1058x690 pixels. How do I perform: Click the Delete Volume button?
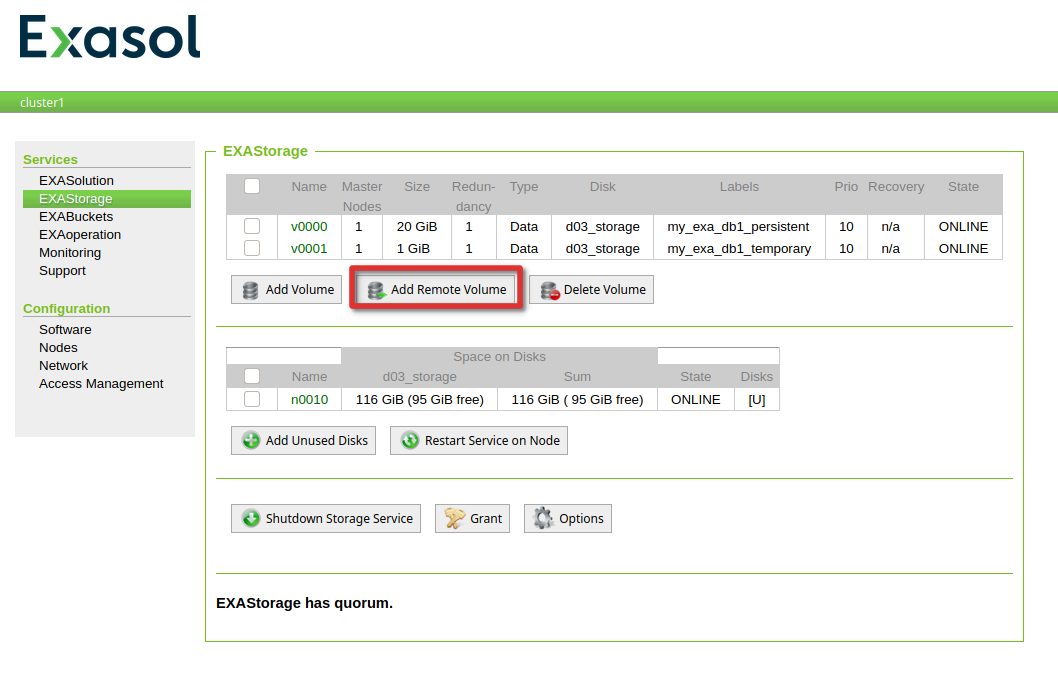591,289
